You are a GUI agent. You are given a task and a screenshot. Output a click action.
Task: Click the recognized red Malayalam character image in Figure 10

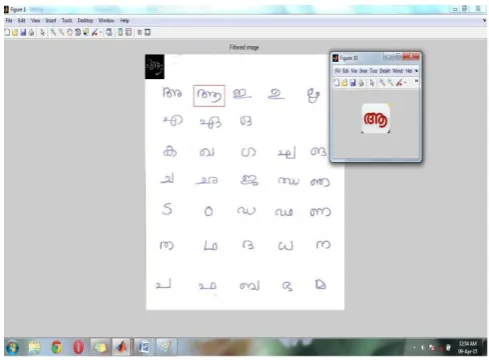click(x=376, y=118)
